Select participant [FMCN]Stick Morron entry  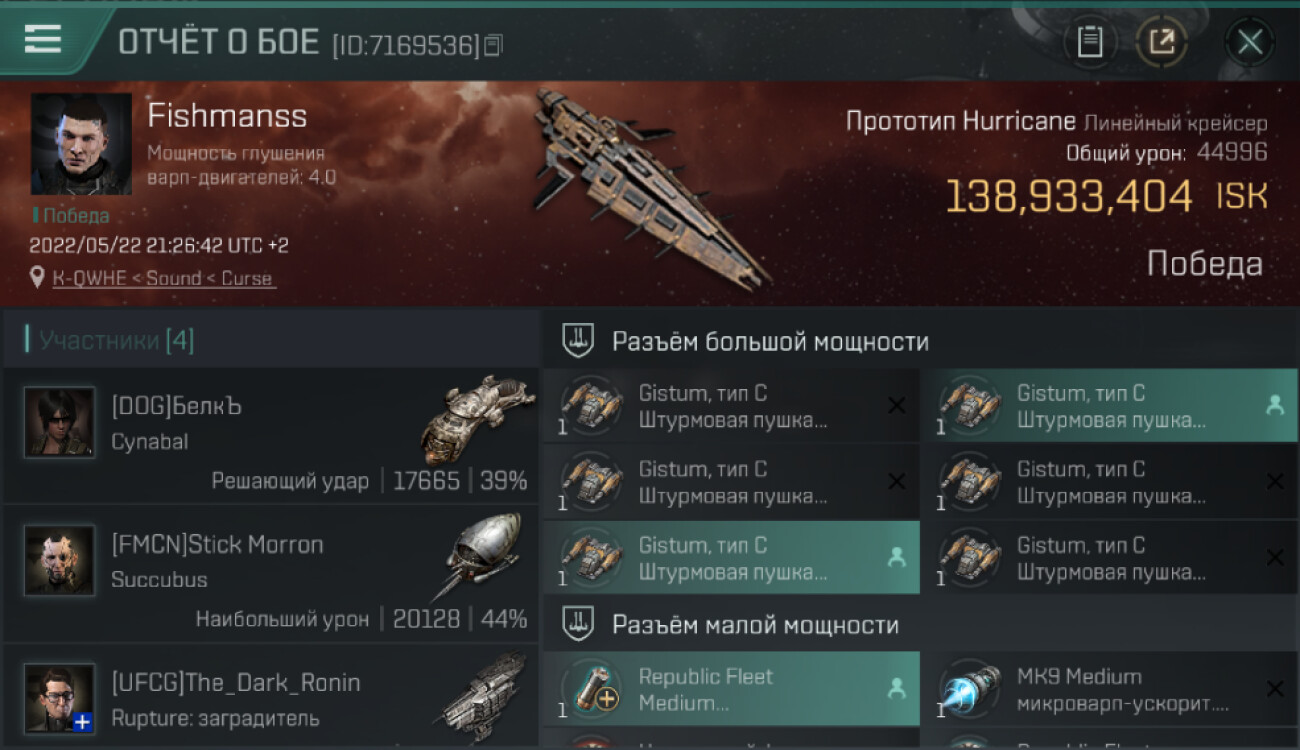click(271, 574)
